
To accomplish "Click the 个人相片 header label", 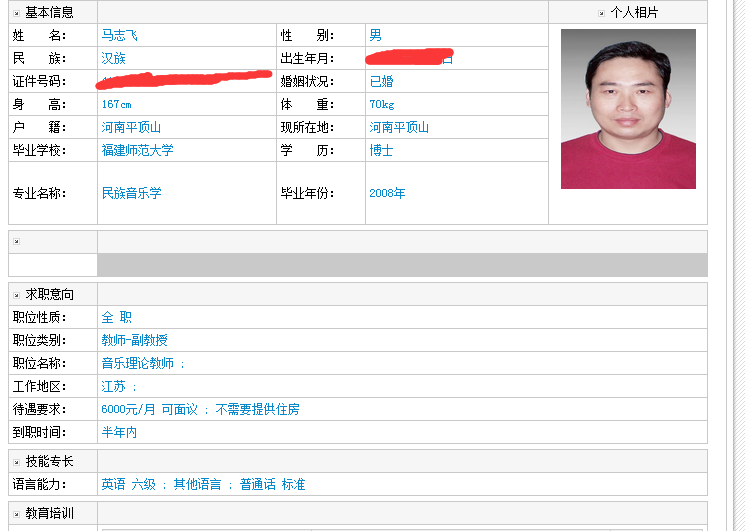I will pyautogui.click(x=634, y=13).
